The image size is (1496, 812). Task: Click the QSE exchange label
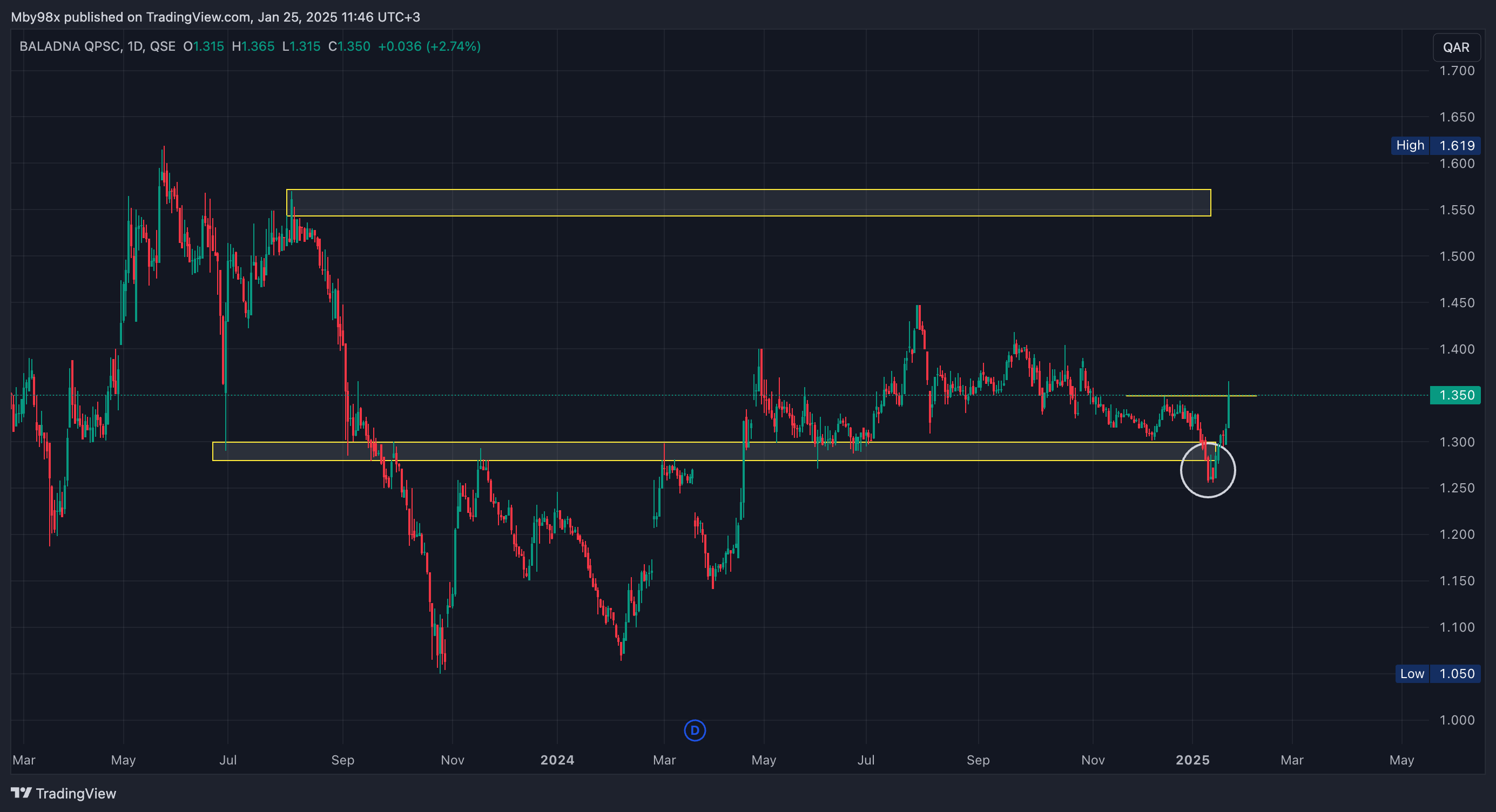[163, 46]
